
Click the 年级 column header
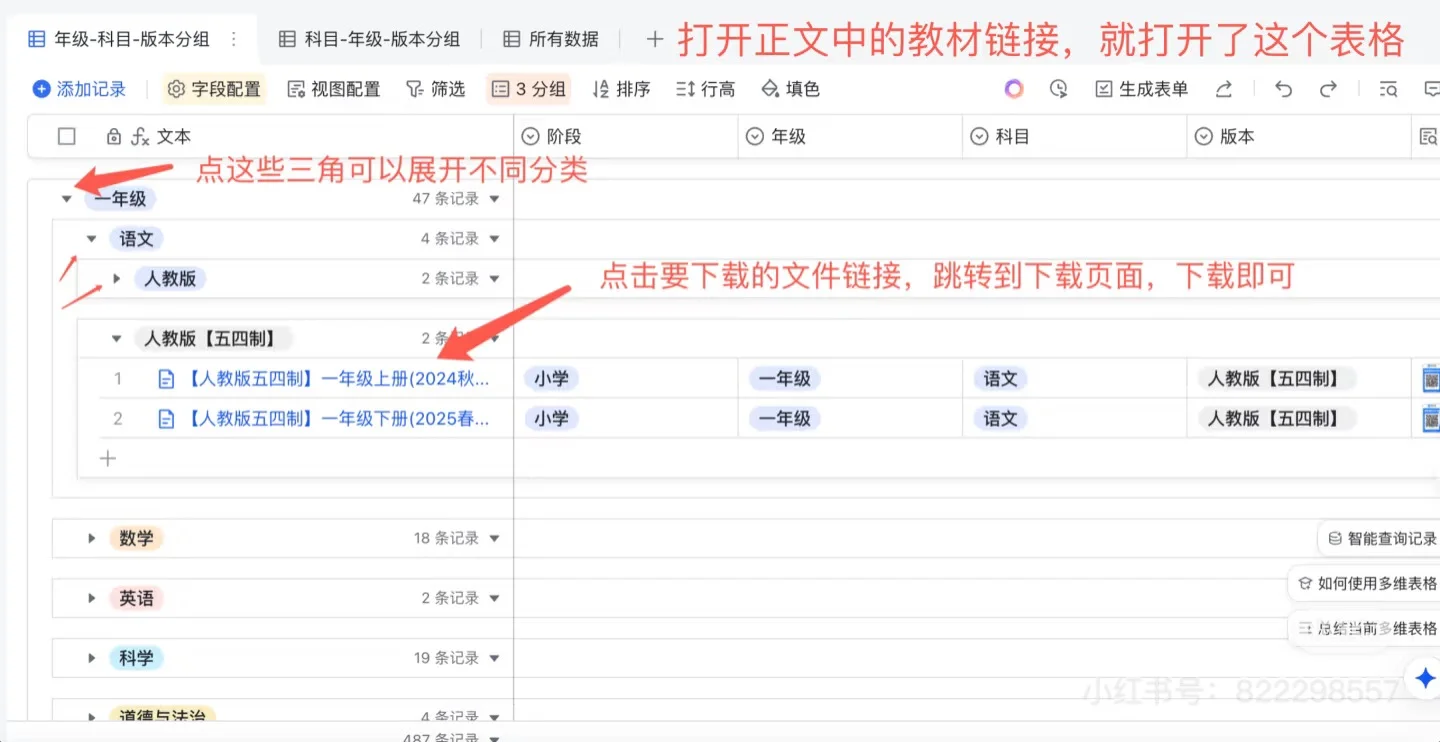coord(850,137)
